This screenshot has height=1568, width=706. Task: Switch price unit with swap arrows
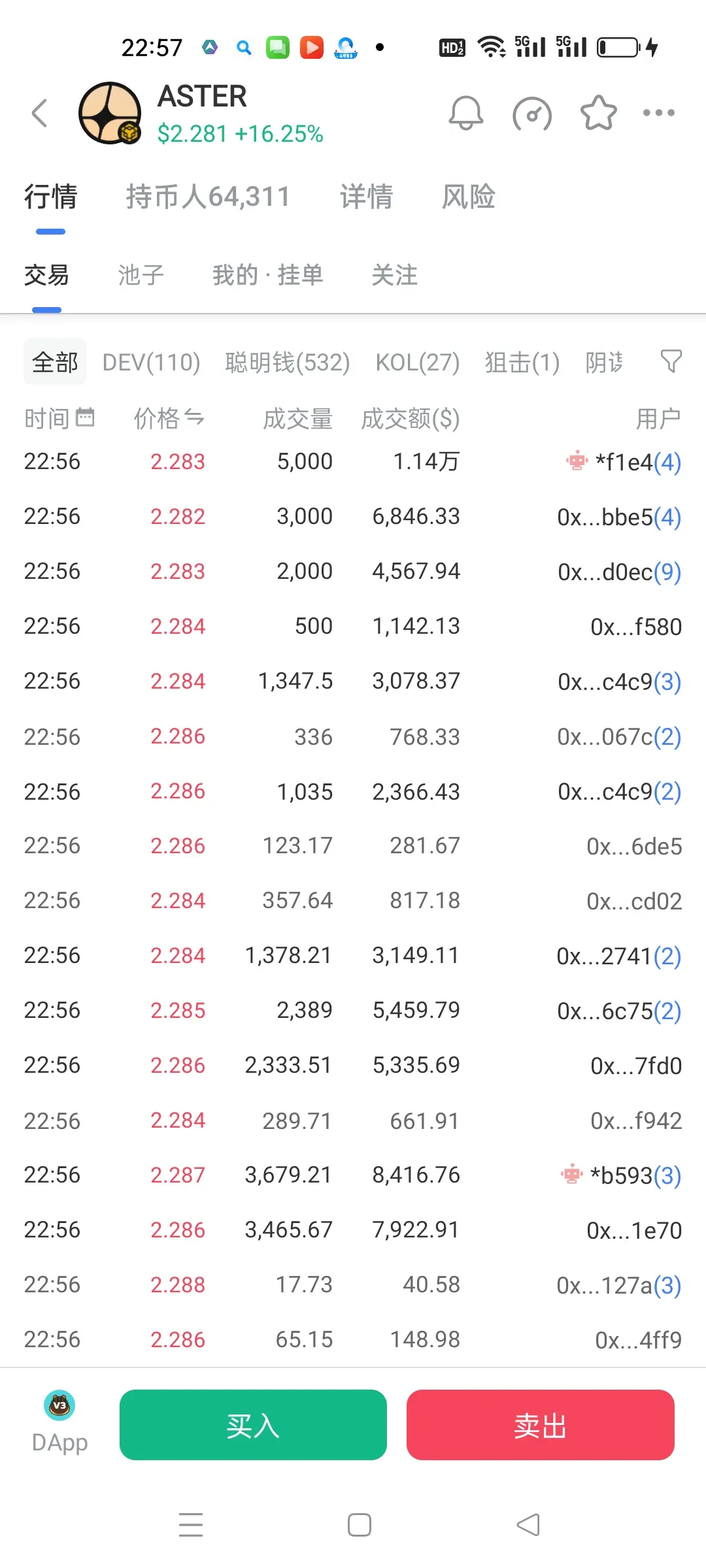pyautogui.click(x=194, y=417)
